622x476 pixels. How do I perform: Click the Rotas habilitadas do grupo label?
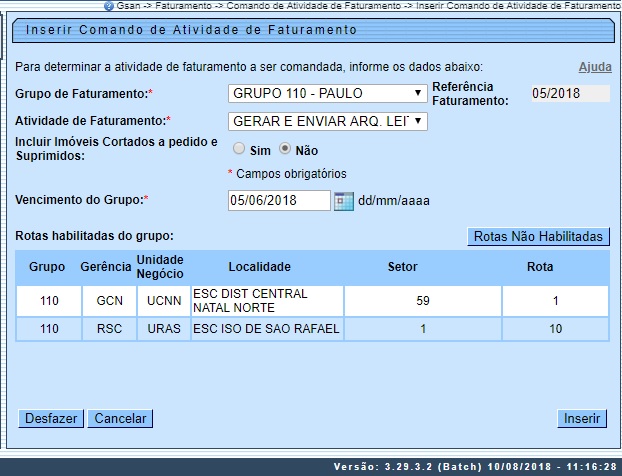[94, 236]
